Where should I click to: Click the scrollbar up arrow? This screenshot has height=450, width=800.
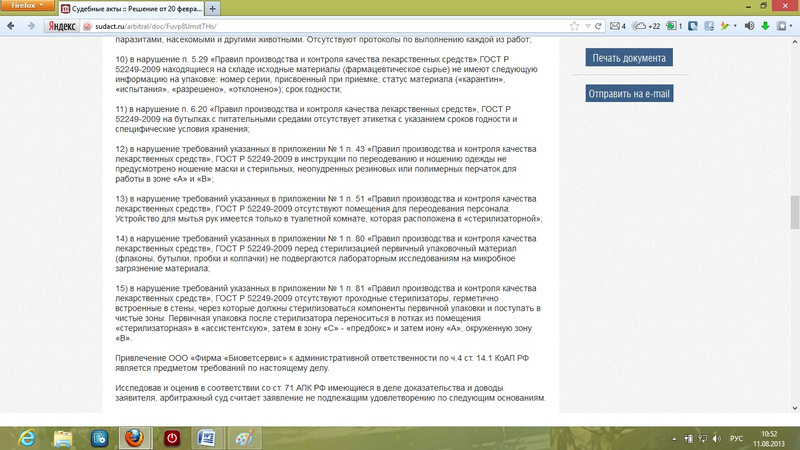pyautogui.click(x=795, y=42)
